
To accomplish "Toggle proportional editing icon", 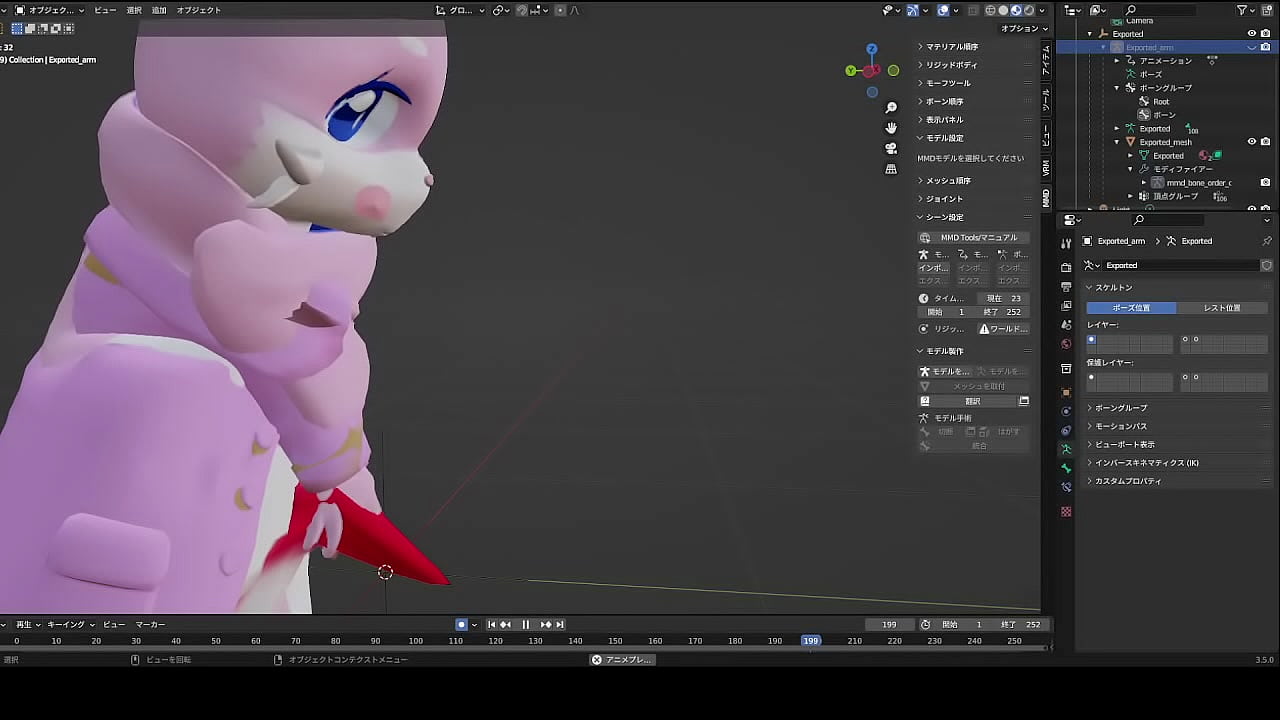I will pyautogui.click(x=559, y=10).
